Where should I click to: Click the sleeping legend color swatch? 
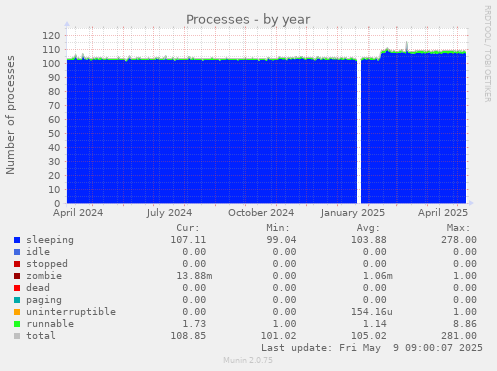click(17, 240)
